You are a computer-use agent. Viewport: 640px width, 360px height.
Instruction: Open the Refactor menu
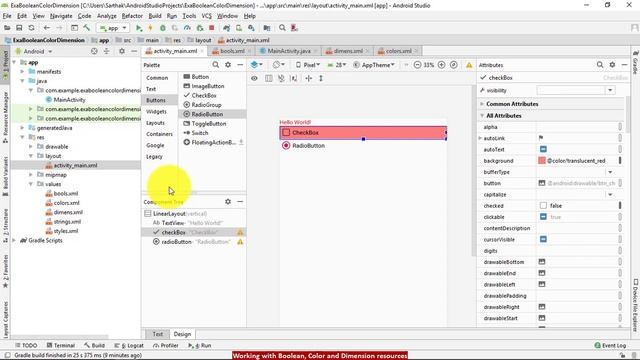(132, 16)
